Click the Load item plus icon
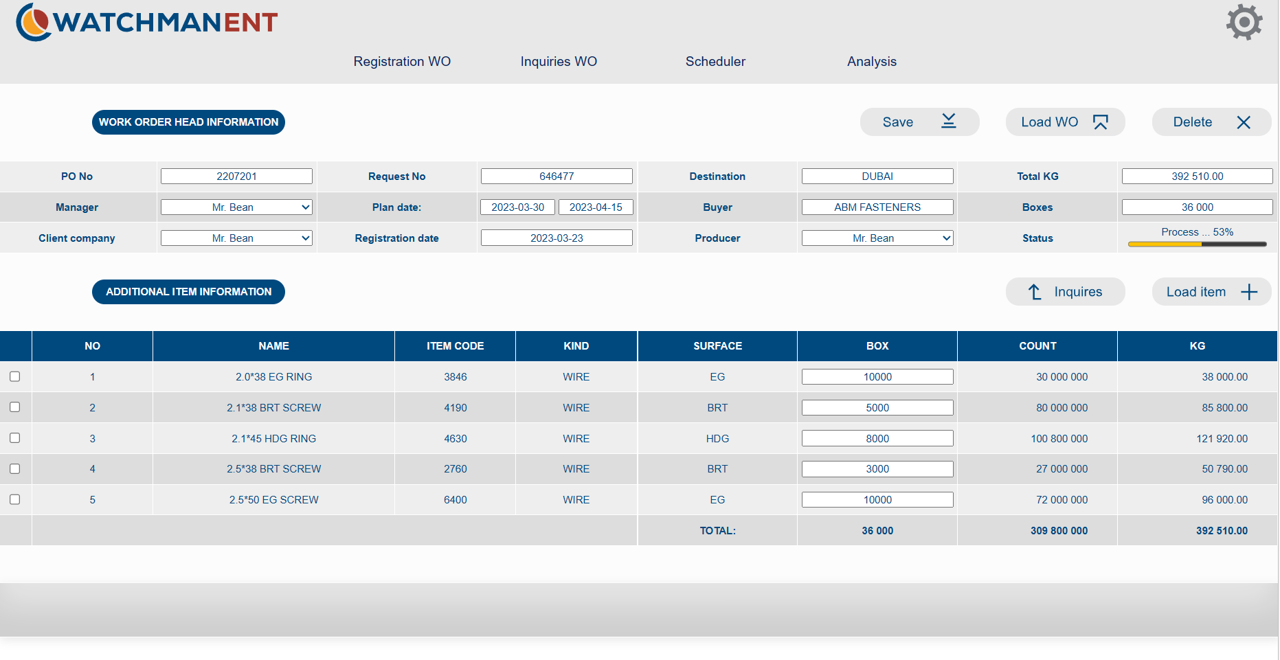Image resolution: width=1280 pixels, height=660 pixels. point(1249,292)
